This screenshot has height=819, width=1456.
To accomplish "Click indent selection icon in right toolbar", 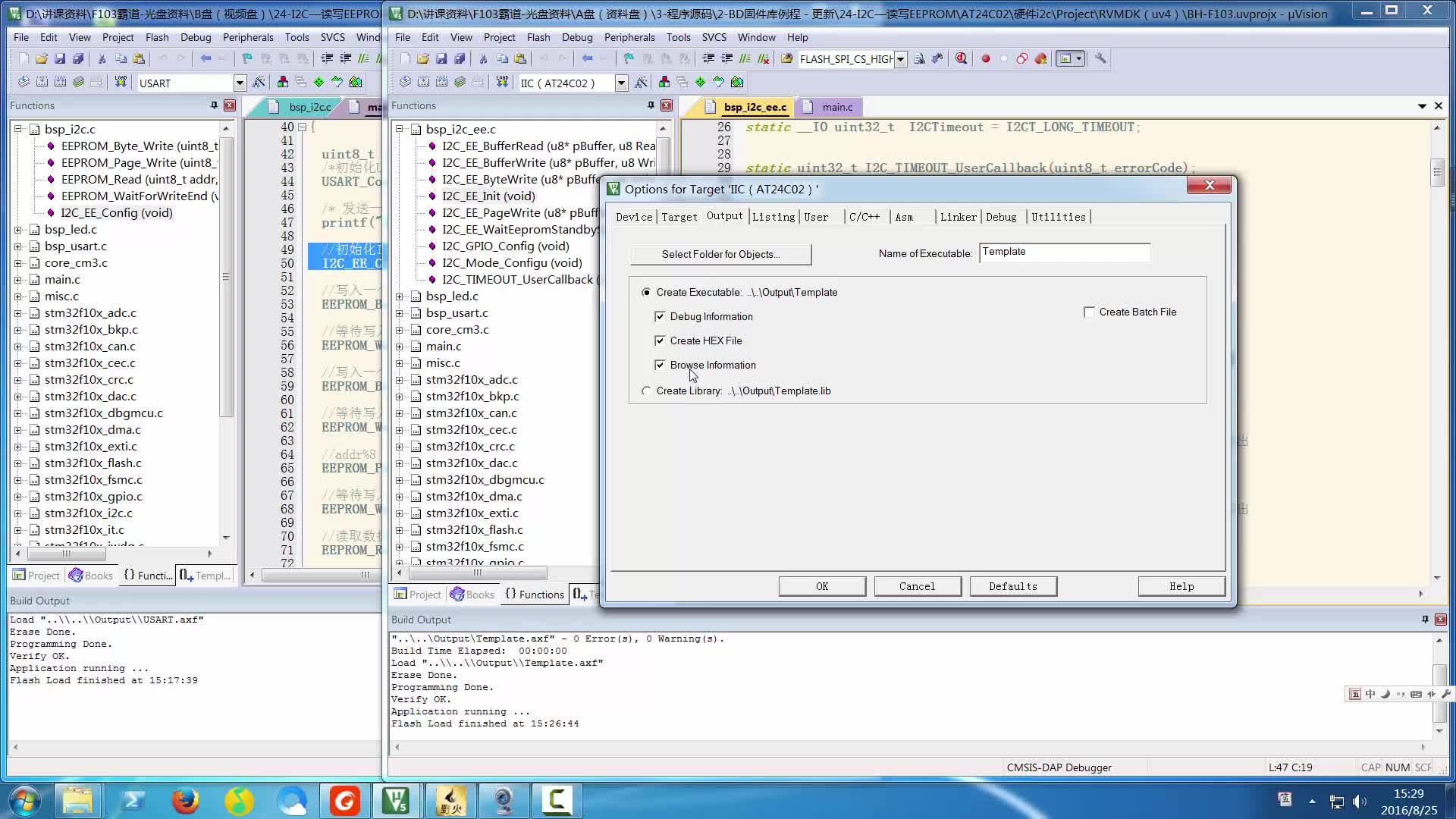I will pyautogui.click(x=708, y=58).
